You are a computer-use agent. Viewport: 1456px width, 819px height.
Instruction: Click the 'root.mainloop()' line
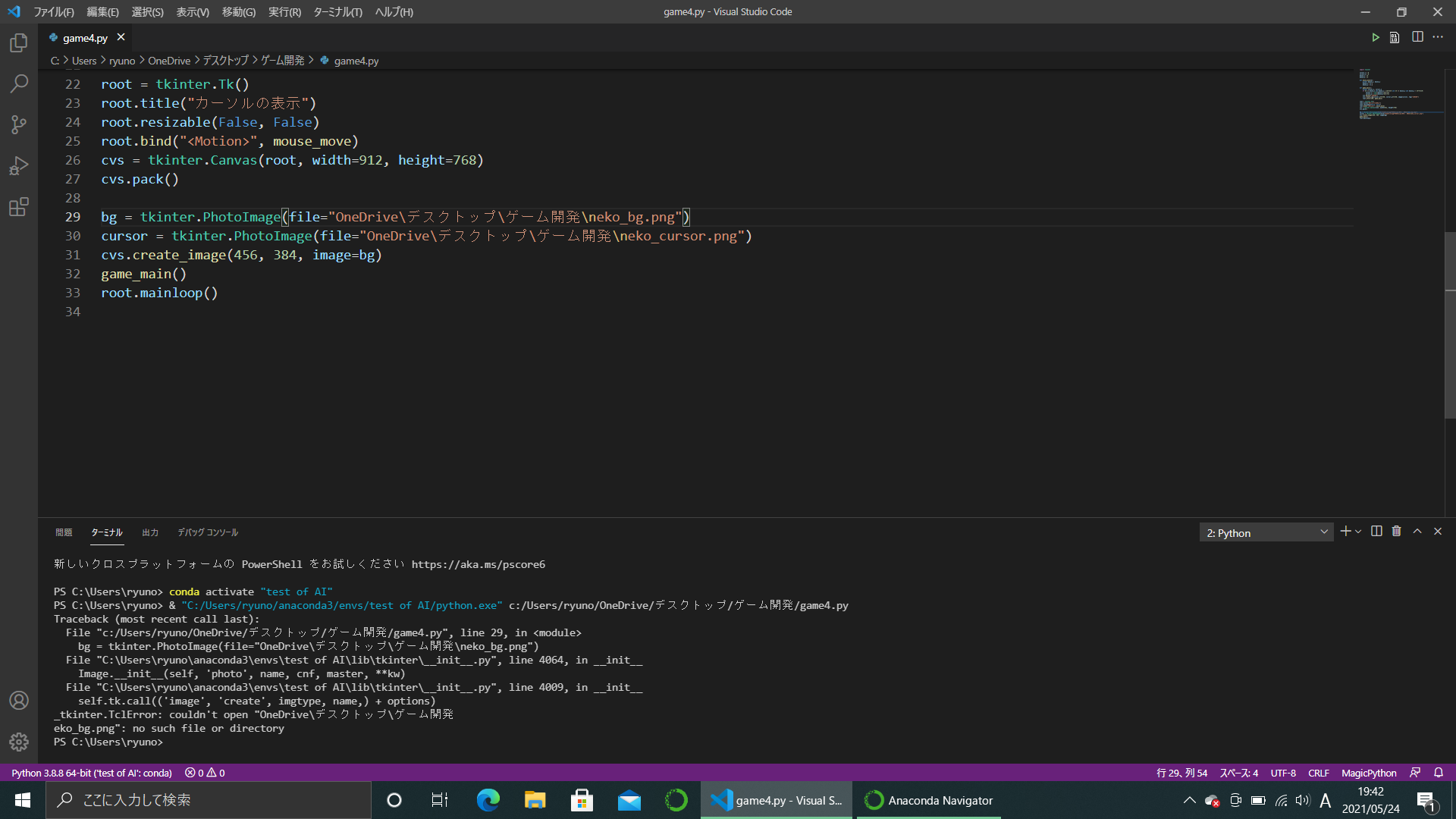(159, 293)
